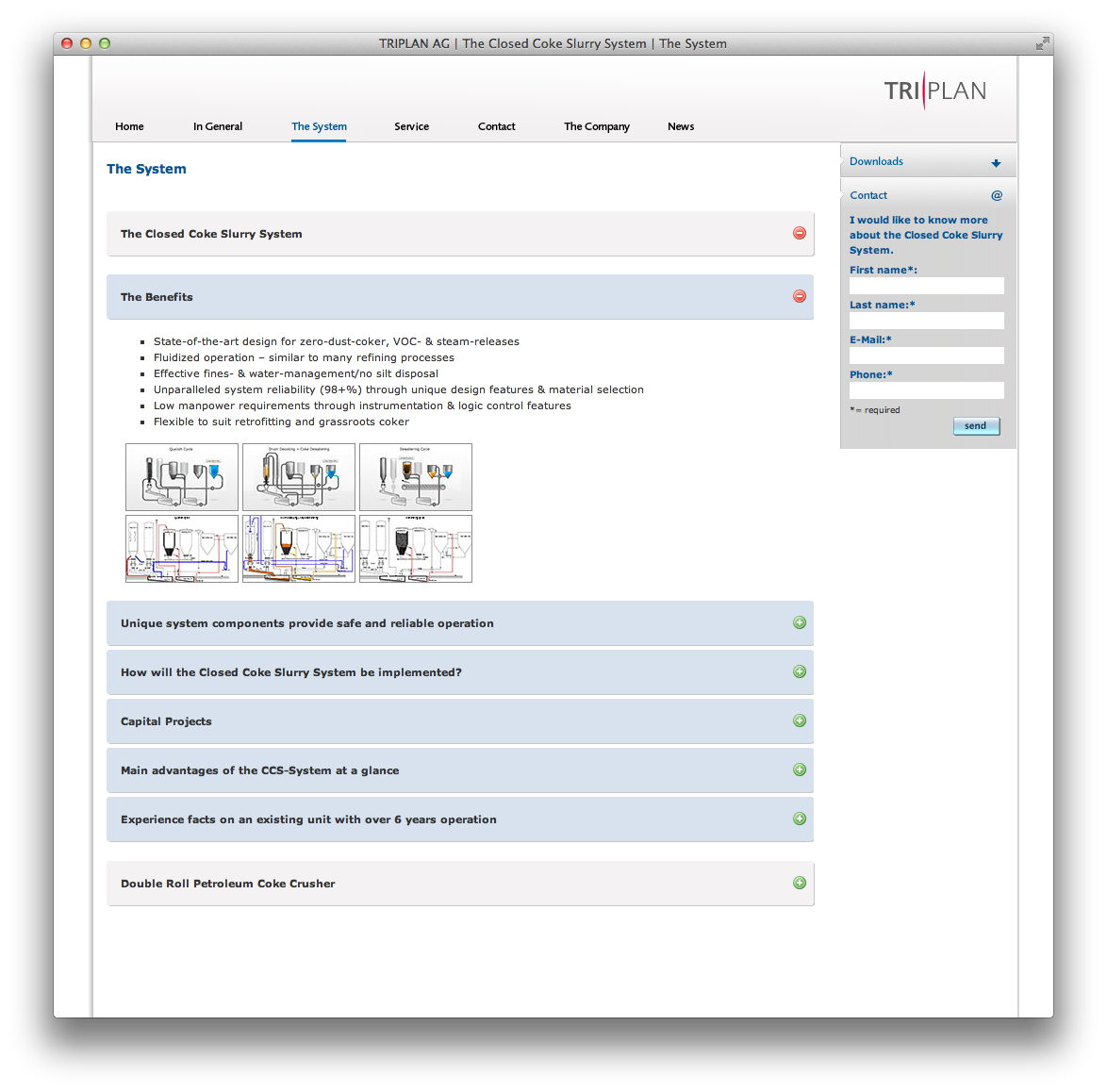Open the Contact sidebar heading link
Viewport: 1107px width, 1092px height.
868,195
